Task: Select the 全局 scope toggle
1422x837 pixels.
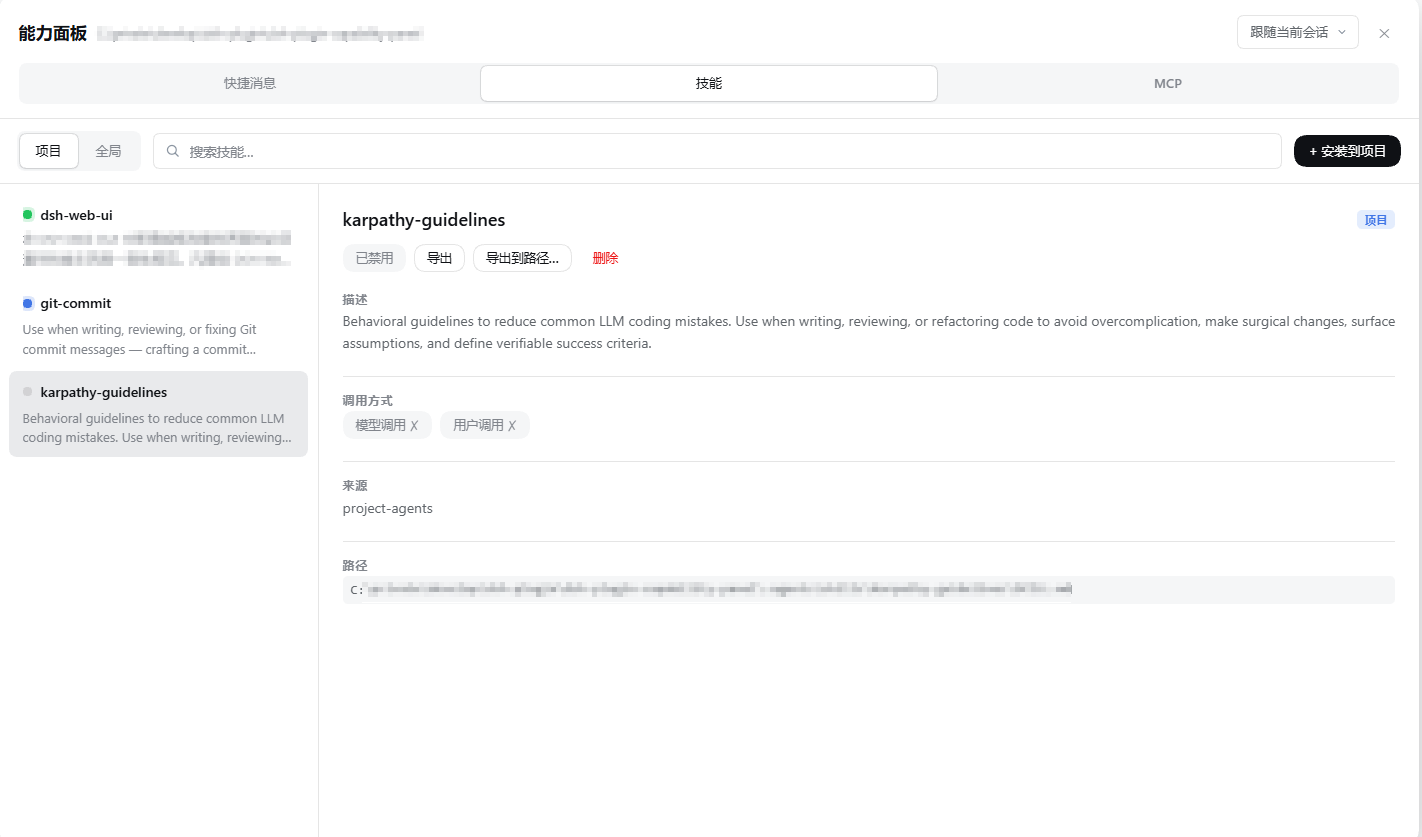Action: click(108, 151)
